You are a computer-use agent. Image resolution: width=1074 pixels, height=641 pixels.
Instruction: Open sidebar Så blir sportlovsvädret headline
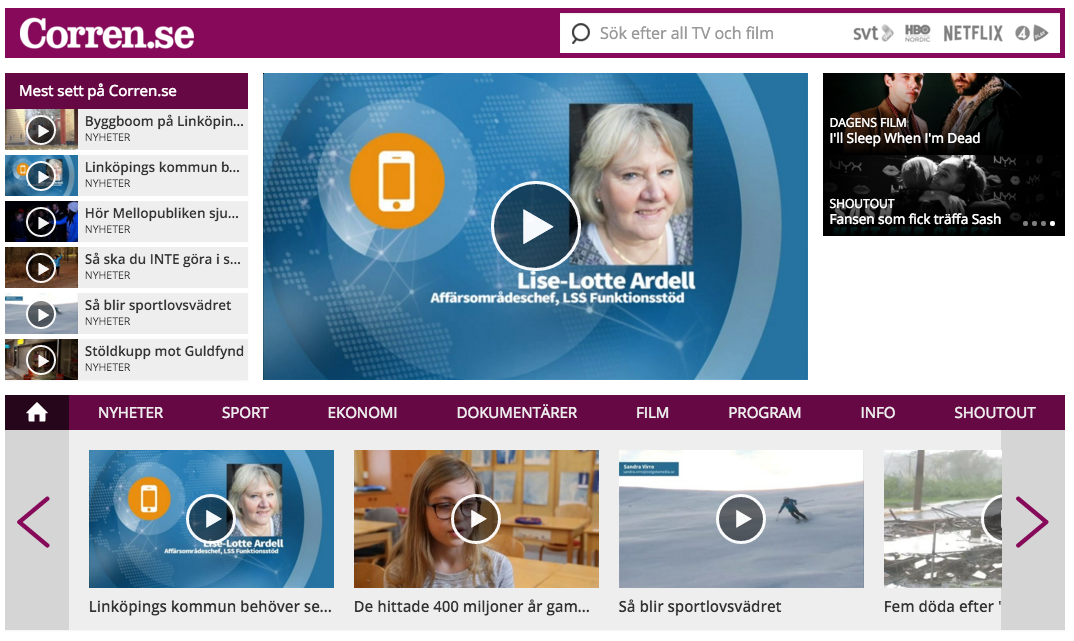(x=158, y=305)
